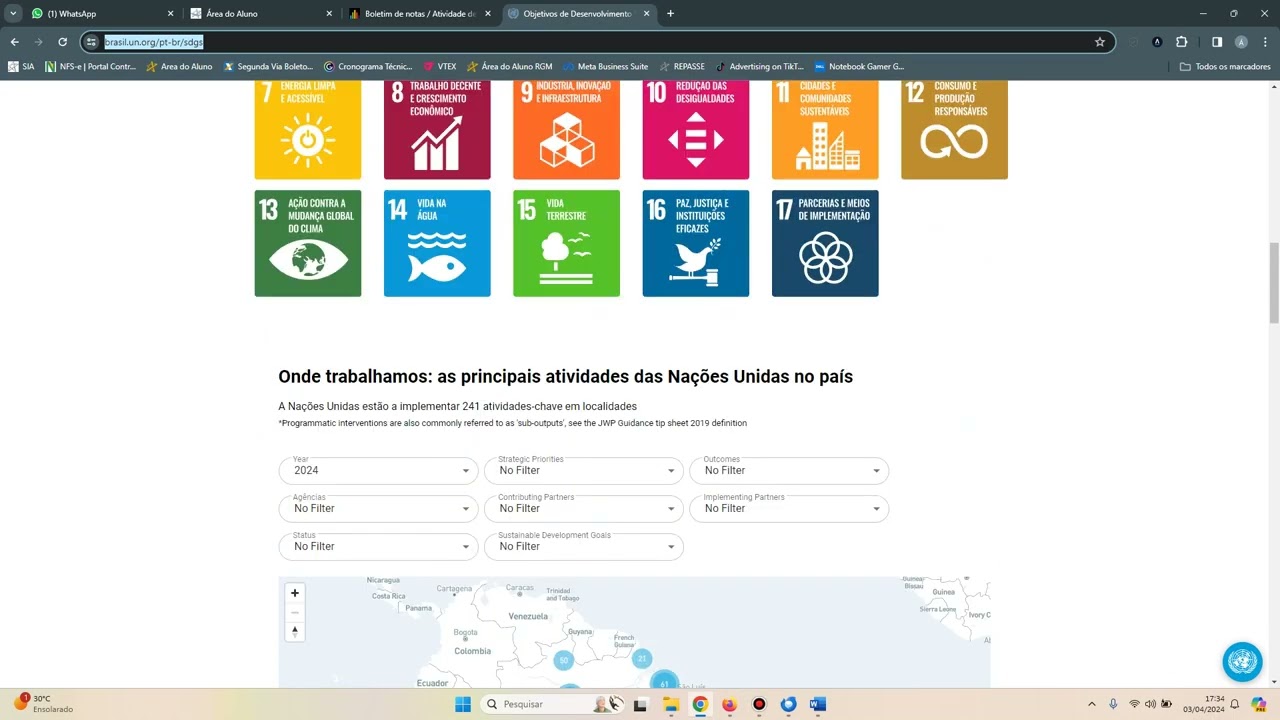Viewport: 1280px width, 720px height.
Task: Open the SIA bookmark
Action: pos(21,66)
